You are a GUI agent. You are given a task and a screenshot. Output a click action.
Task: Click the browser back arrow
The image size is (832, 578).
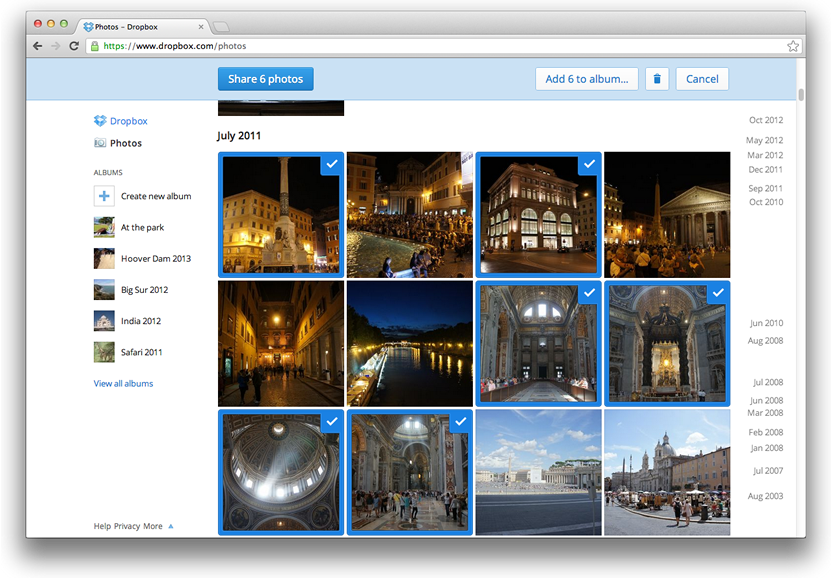[x=38, y=46]
